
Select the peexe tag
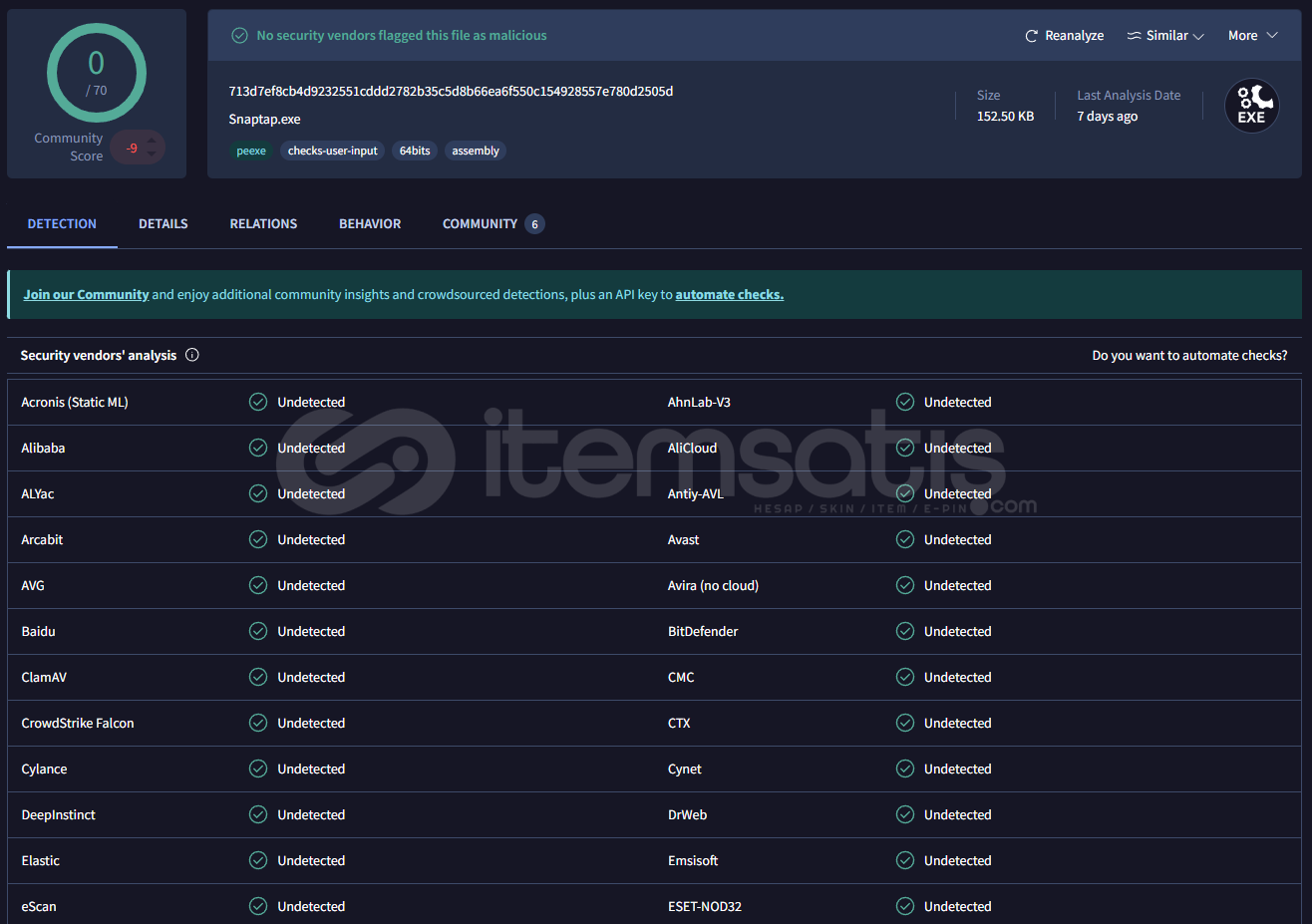251,152
